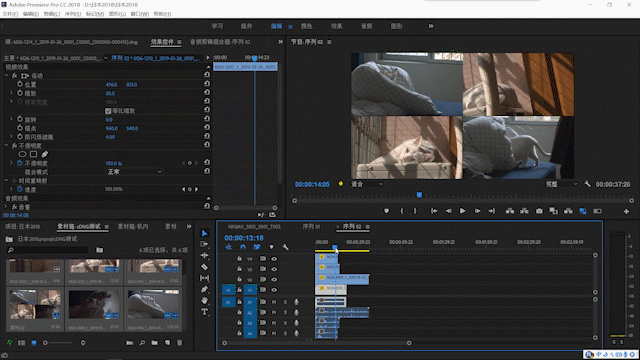The height and width of the screenshot is (360, 640).
Task: Open program monitor zoom level dropdown
Action: [367, 184]
